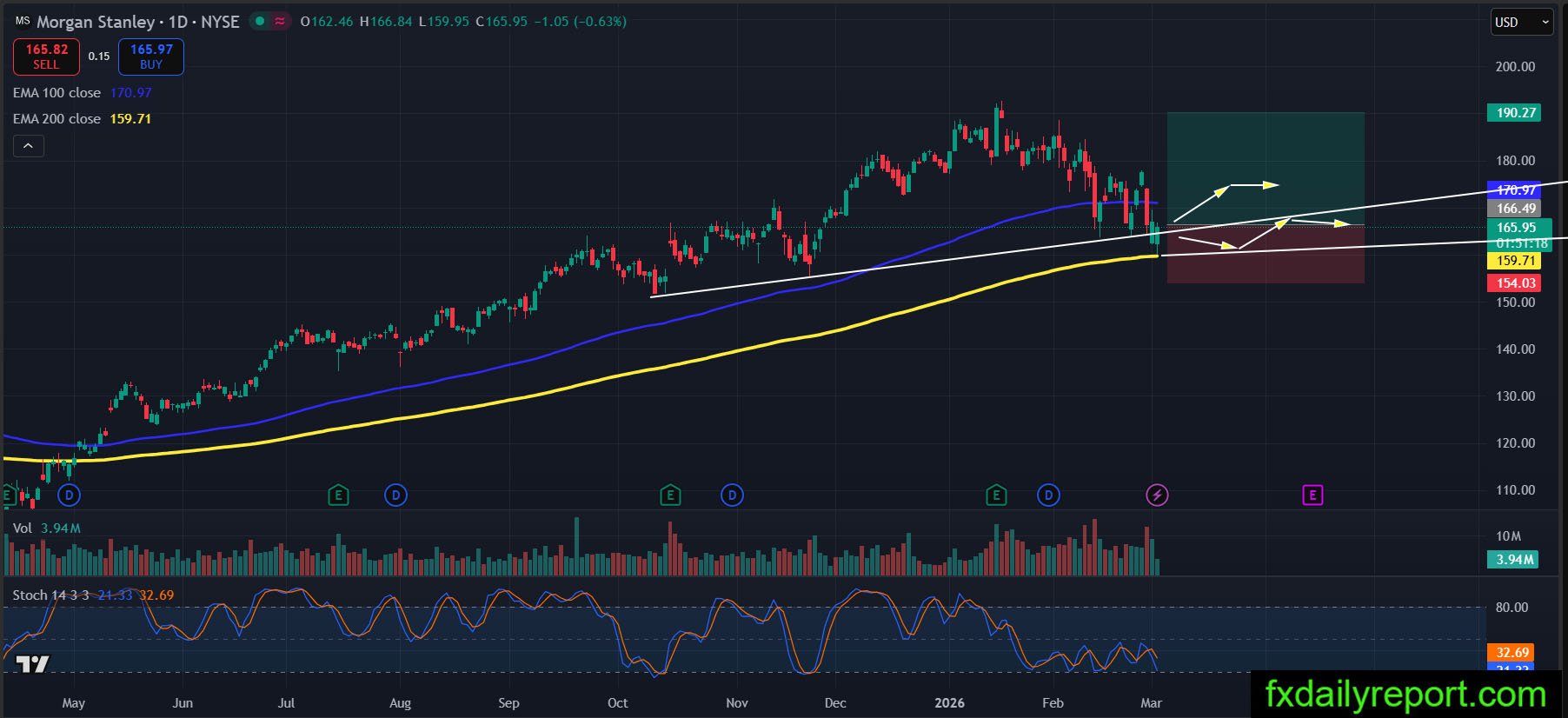Click the high value H166.84
Image resolution: width=1568 pixels, height=718 pixels.
[386, 21]
